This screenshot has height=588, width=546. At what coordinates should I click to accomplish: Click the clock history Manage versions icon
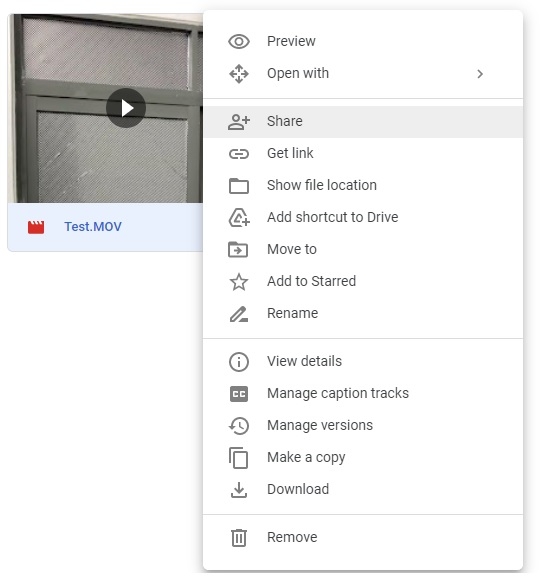point(239,426)
